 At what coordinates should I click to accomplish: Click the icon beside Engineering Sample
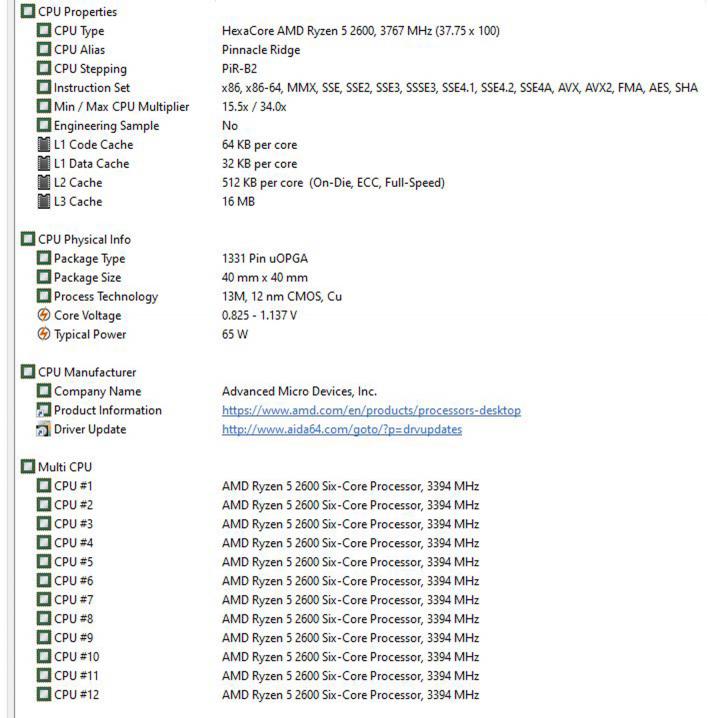(44, 125)
